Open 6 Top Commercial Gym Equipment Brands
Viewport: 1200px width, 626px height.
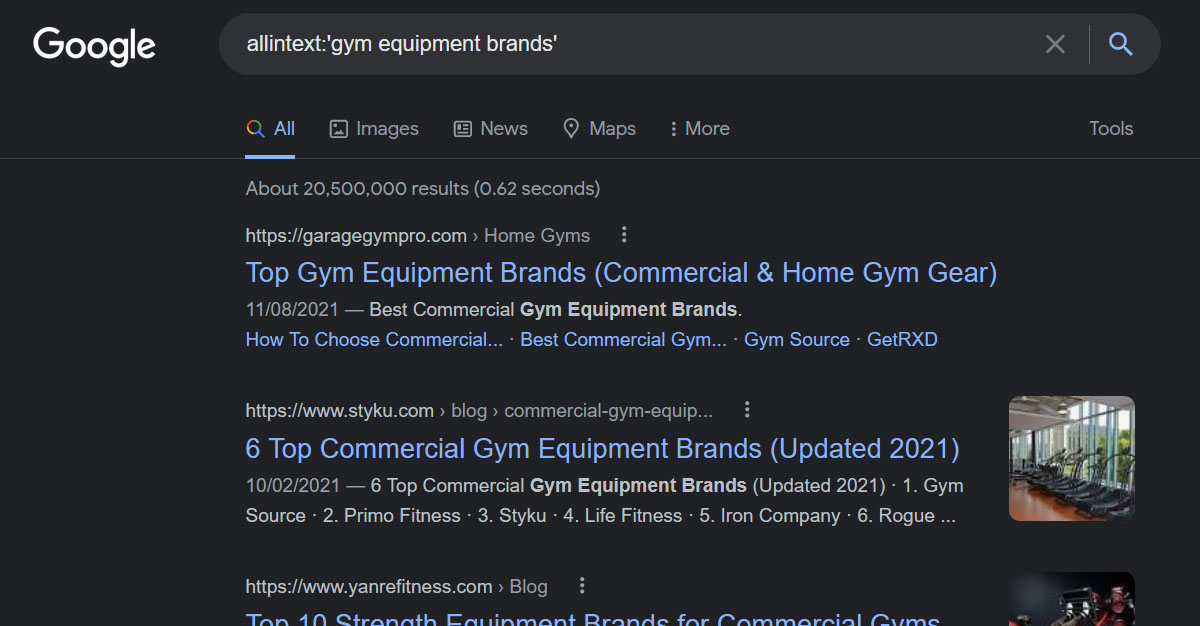(x=602, y=449)
